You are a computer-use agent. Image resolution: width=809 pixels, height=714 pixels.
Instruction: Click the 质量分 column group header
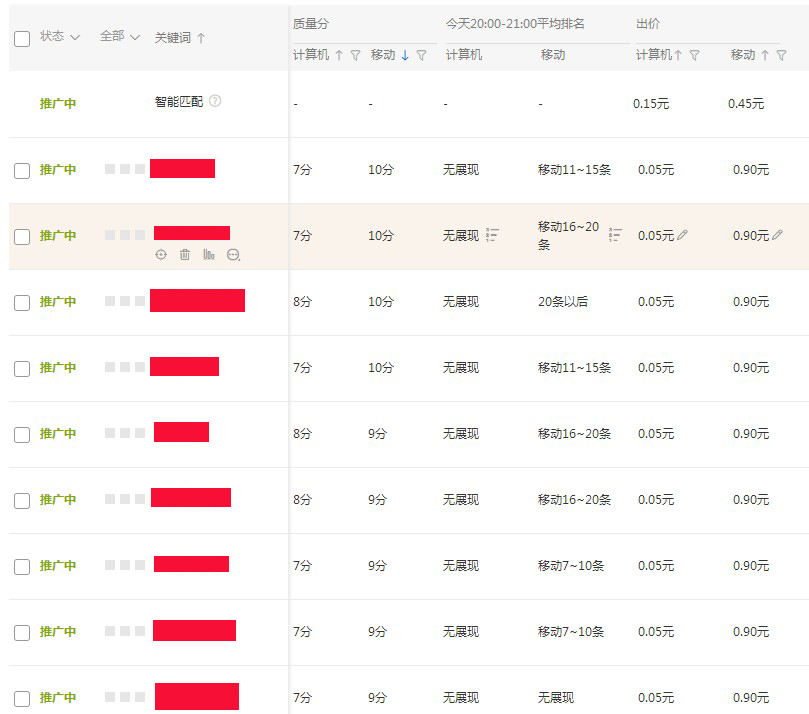tap(311, 24)
